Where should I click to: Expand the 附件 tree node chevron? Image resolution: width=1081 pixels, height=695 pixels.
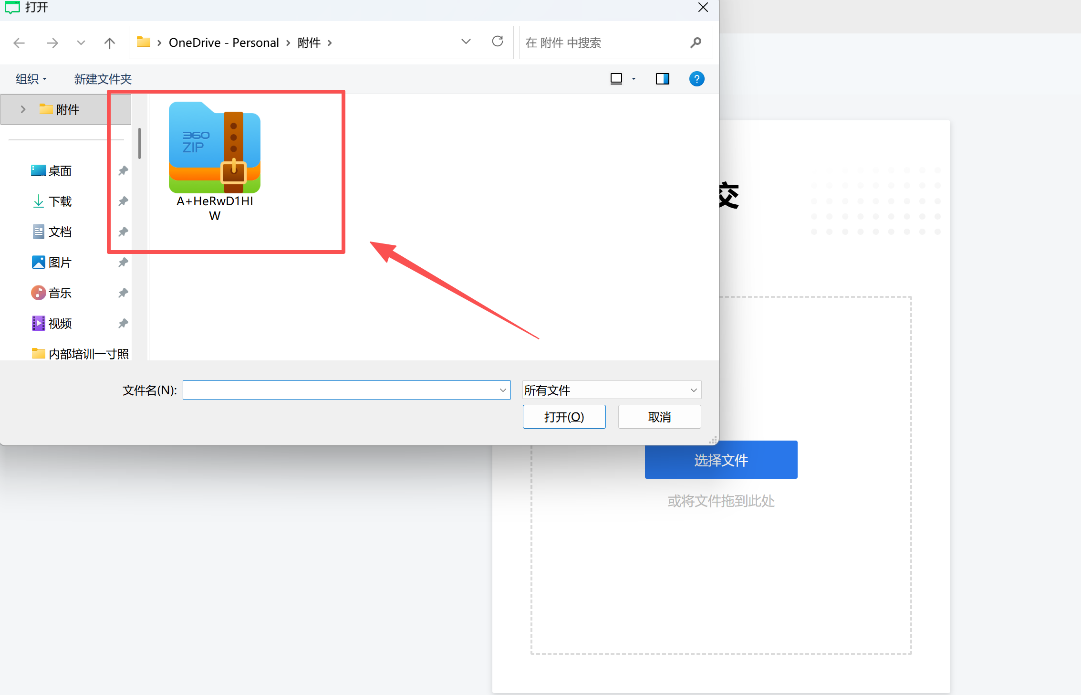click(x=22, y=109)
